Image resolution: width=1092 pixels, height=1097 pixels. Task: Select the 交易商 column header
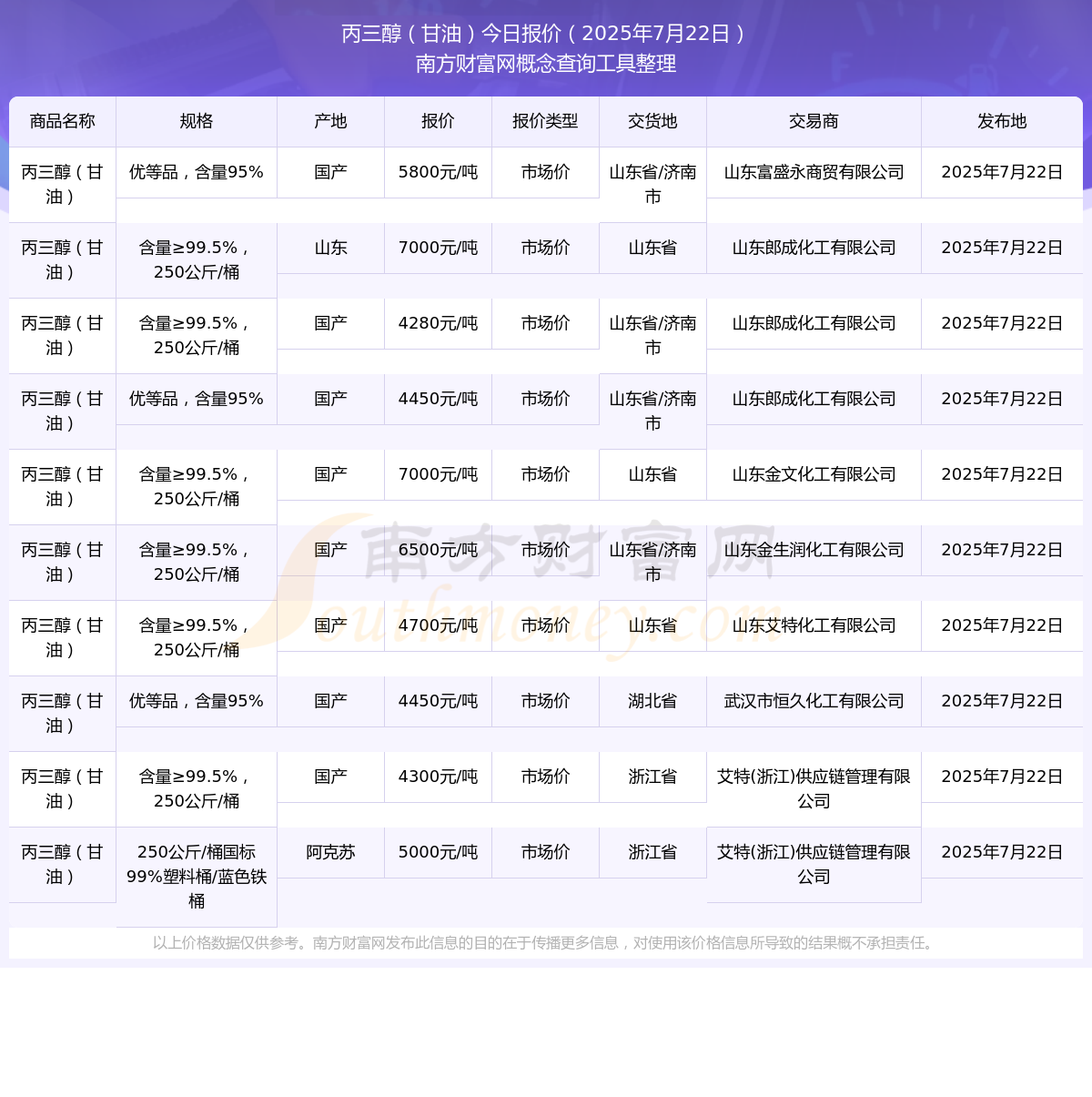814,121
